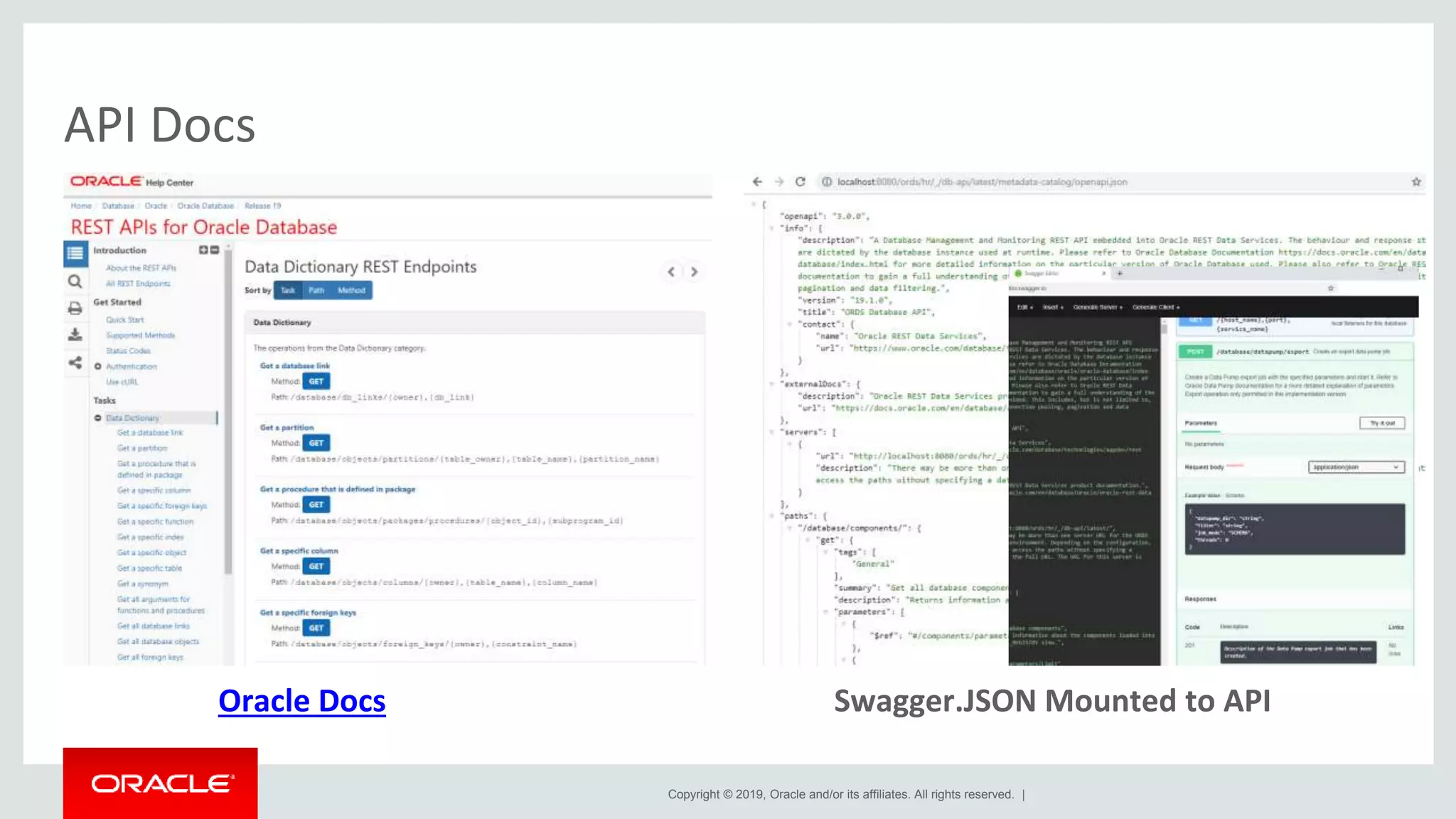Open a new tab with plus in Swagger window
The image size is (1456, 819).
pos(1120,273)
